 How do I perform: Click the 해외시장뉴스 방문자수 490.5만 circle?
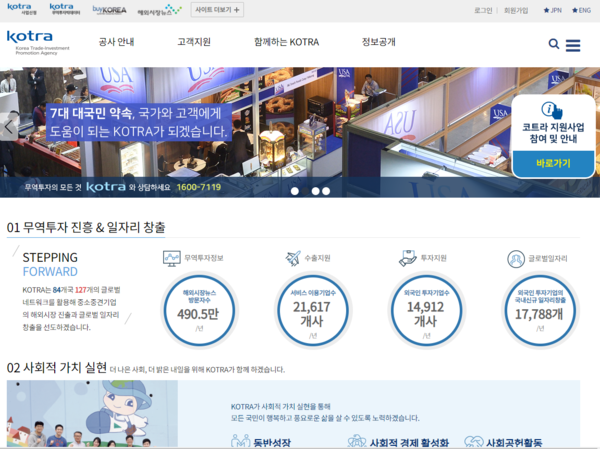(199, 310)
